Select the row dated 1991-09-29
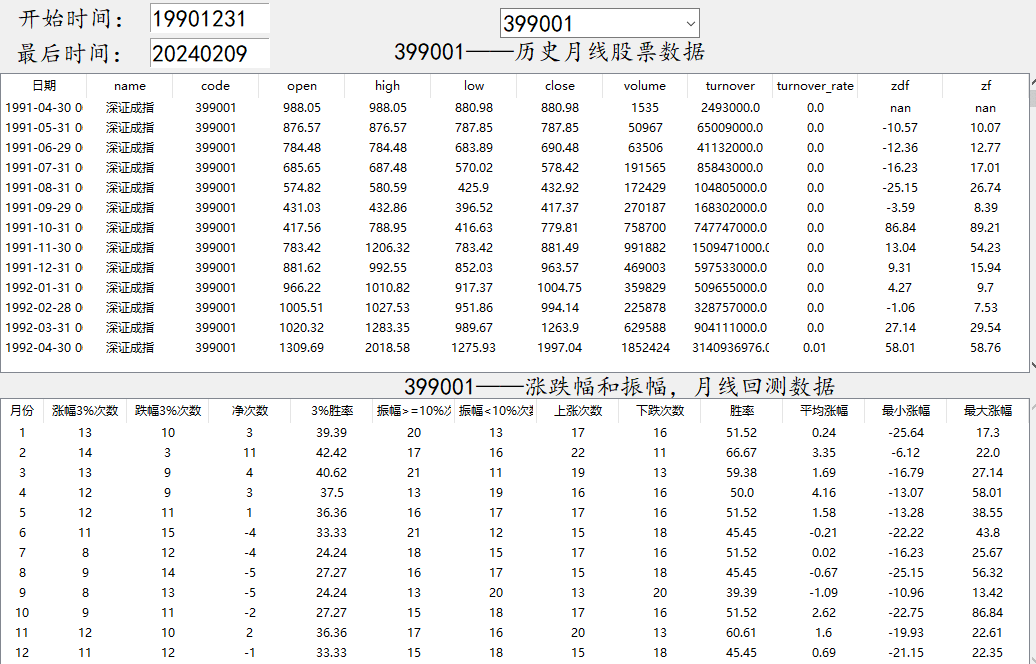This screenshot has width=1036, height=664. click(515, 207)
